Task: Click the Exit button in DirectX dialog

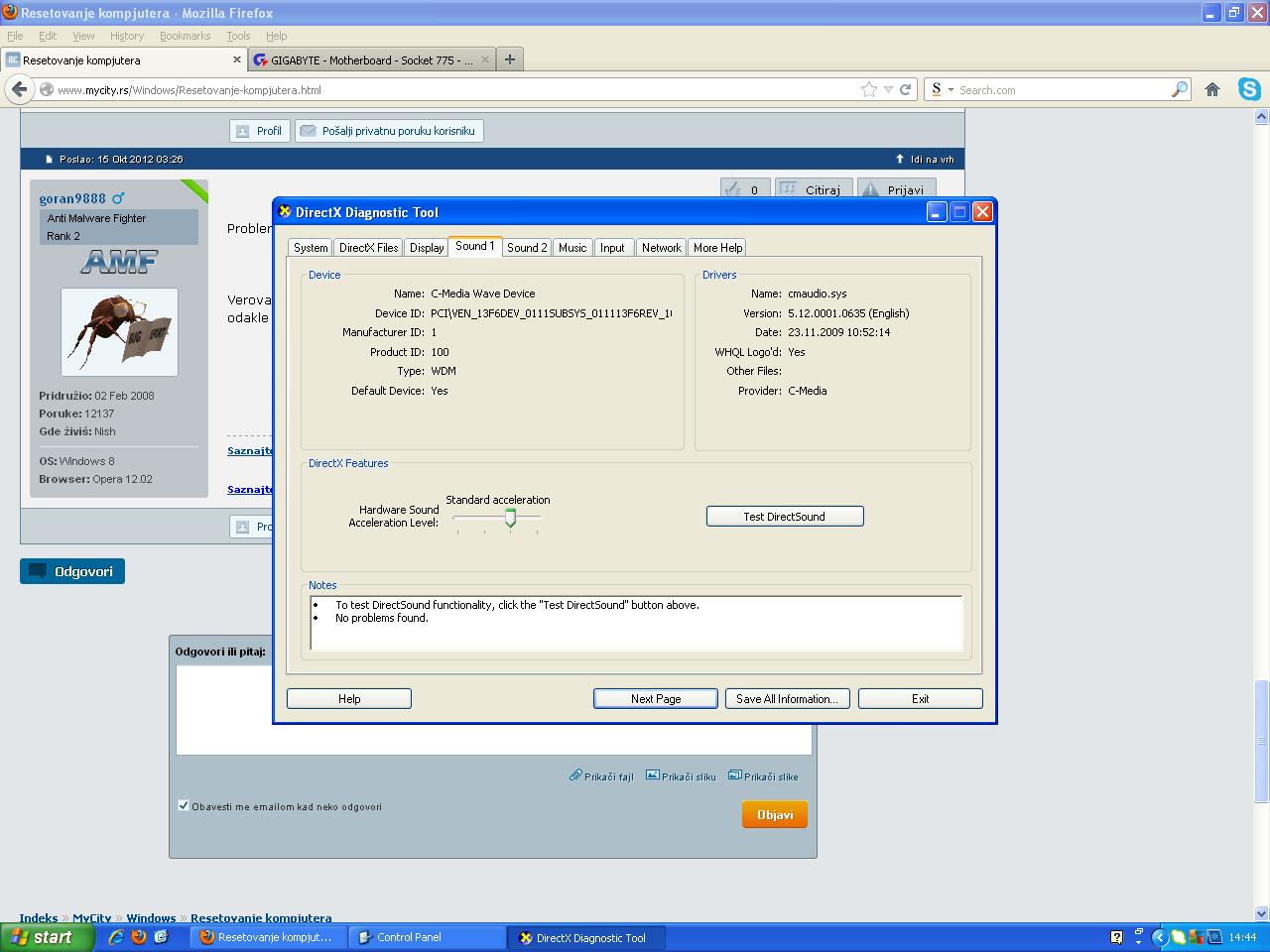Action: point(921,699)
